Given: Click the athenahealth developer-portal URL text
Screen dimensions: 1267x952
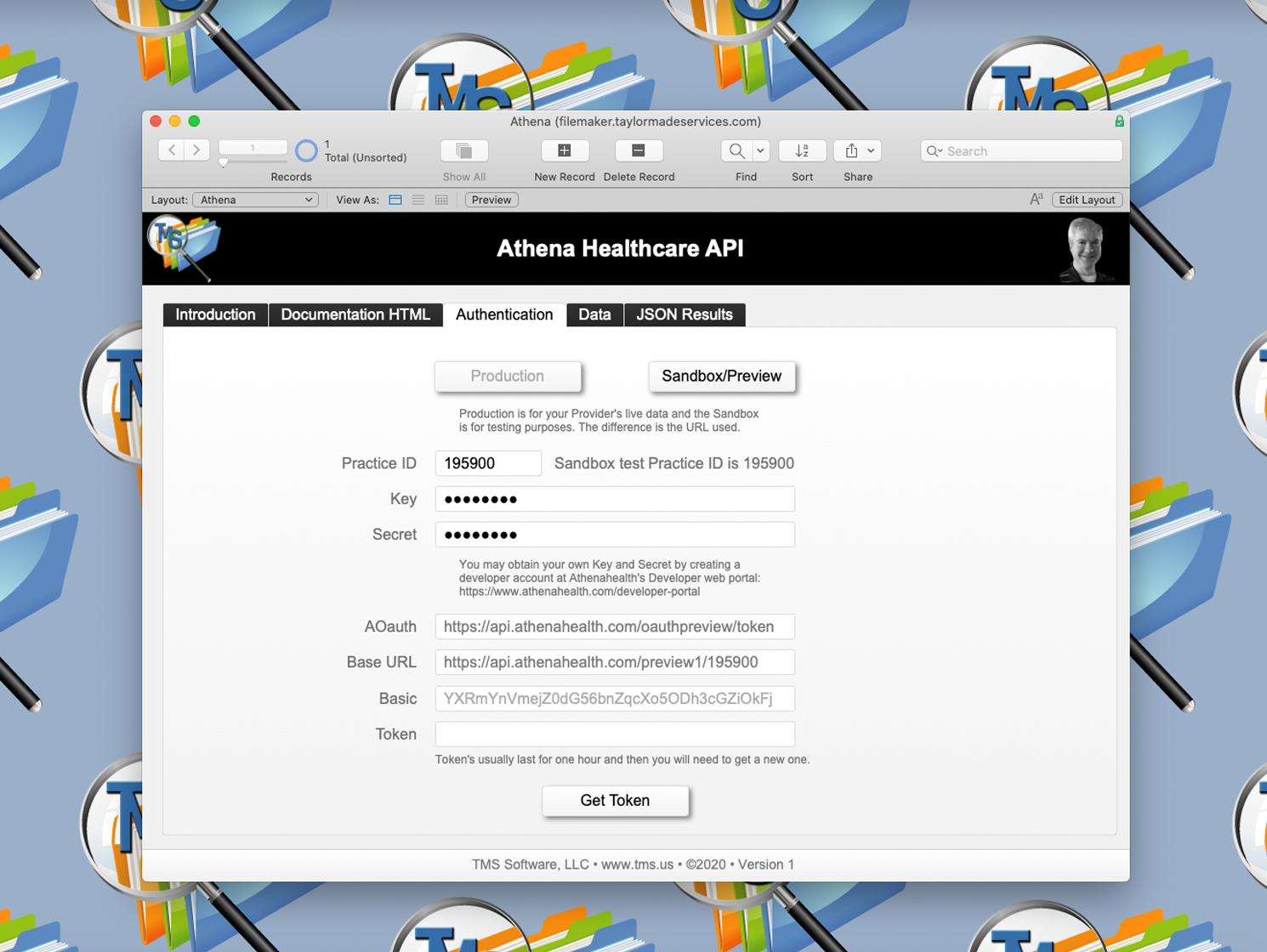Looking at the screenshot, I should 579,592.
